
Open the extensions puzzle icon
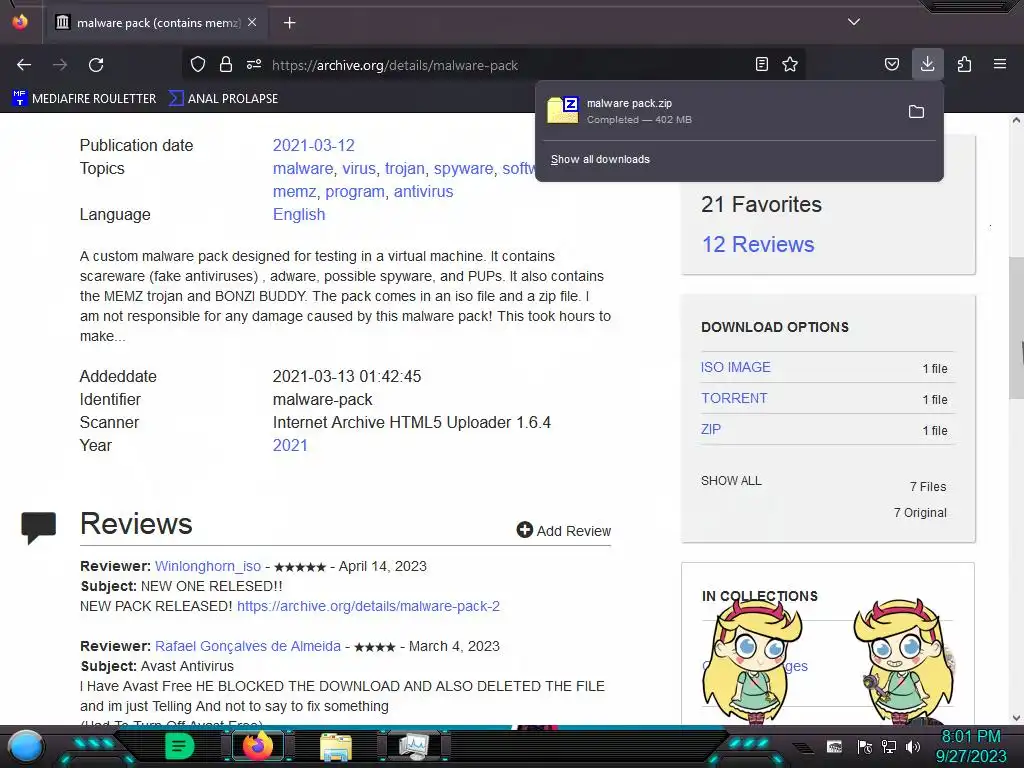964,64
